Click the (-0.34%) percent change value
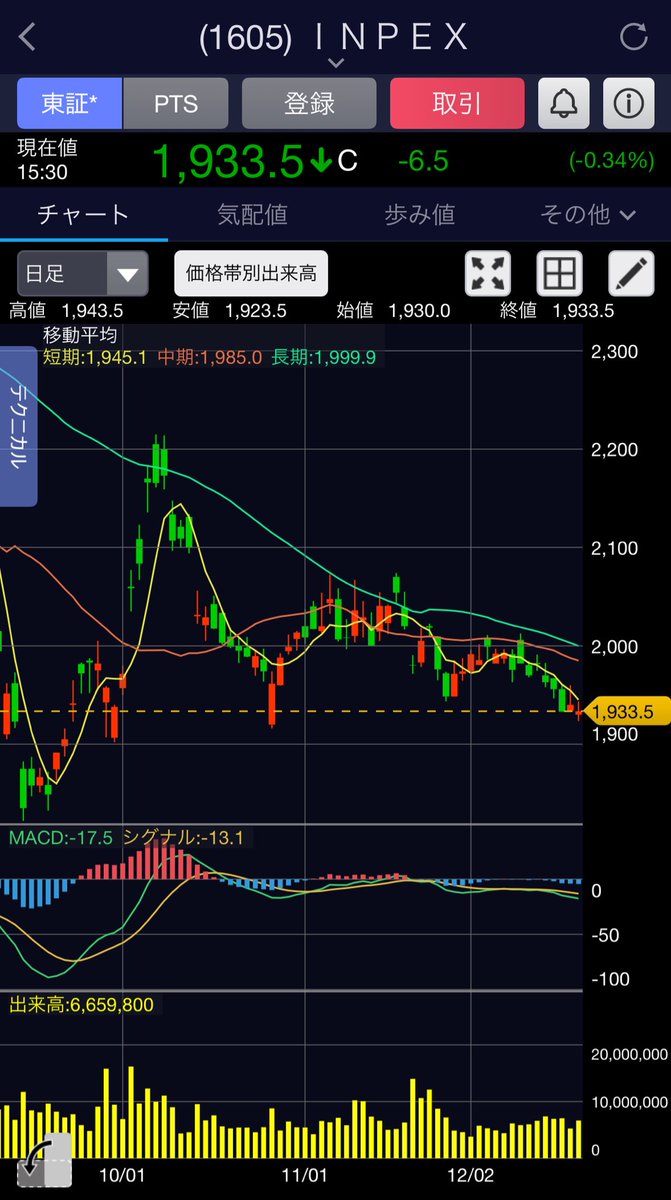The image size is (671, 1200). coord(611,160)
